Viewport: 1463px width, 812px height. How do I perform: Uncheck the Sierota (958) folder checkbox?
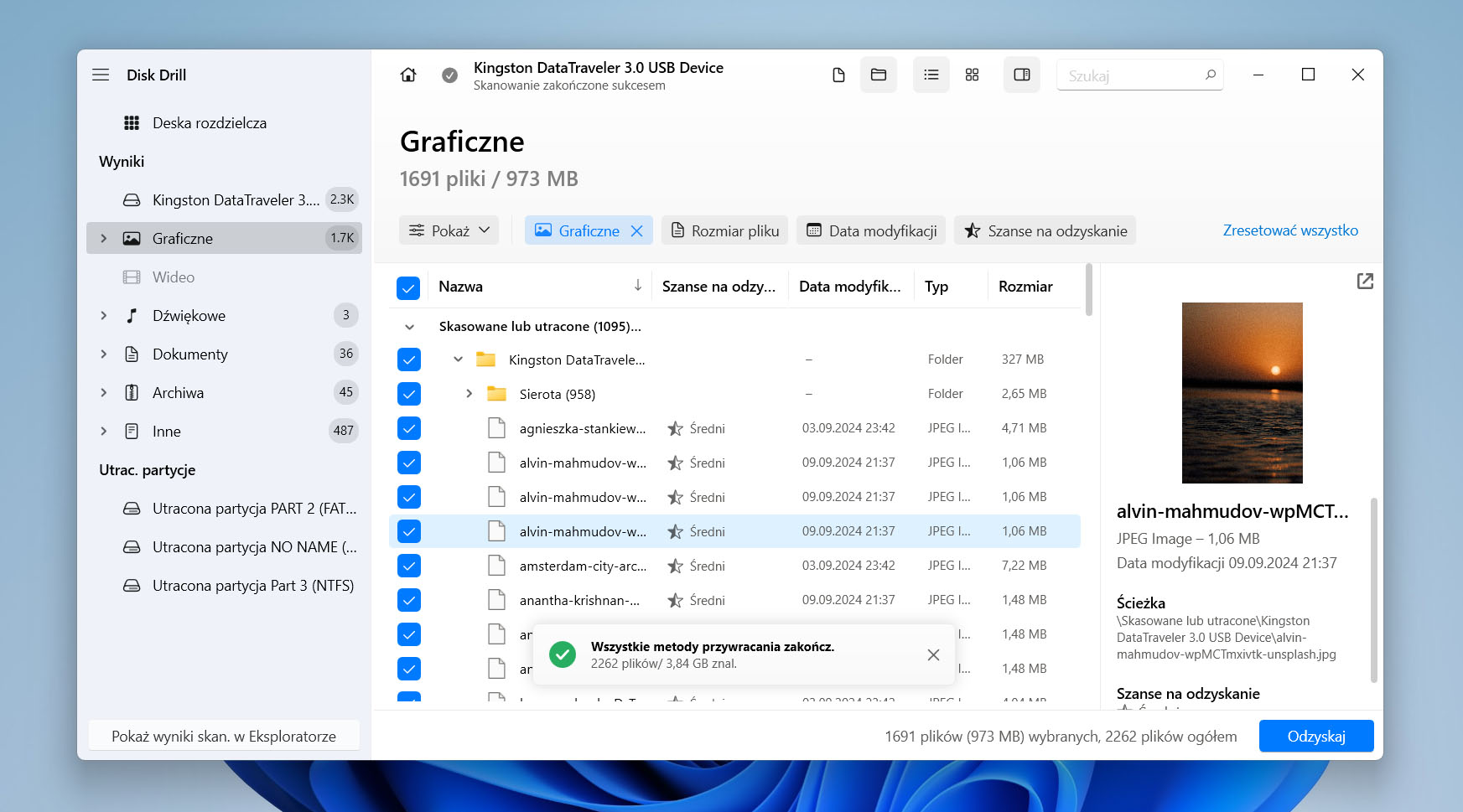click(408, 394)
